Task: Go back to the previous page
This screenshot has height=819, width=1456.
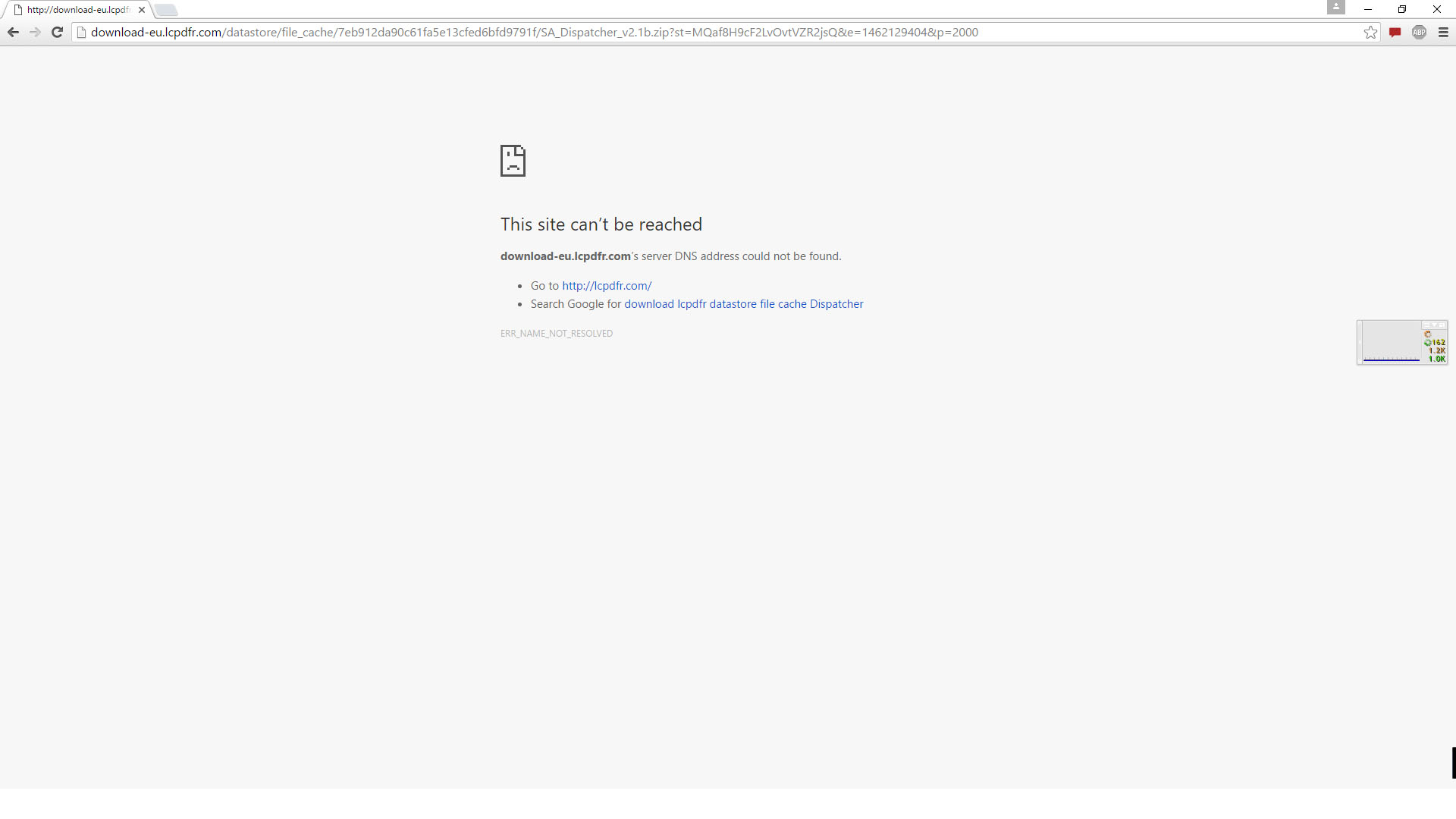Action: (x=13, y=32)
